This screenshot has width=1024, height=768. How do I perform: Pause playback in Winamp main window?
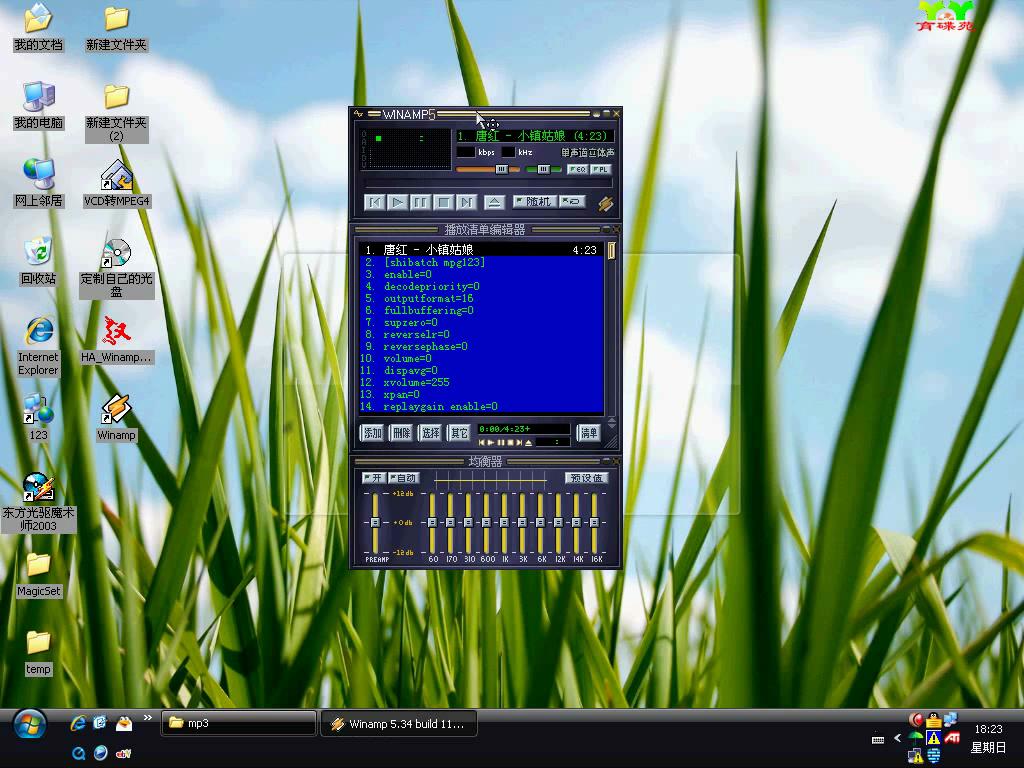(x=421, y=202)
